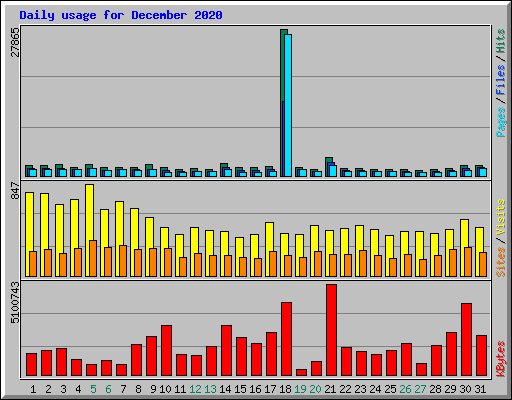Click the green day 19 axis label
Screen dimensions: 512x400
pos(300,389)
